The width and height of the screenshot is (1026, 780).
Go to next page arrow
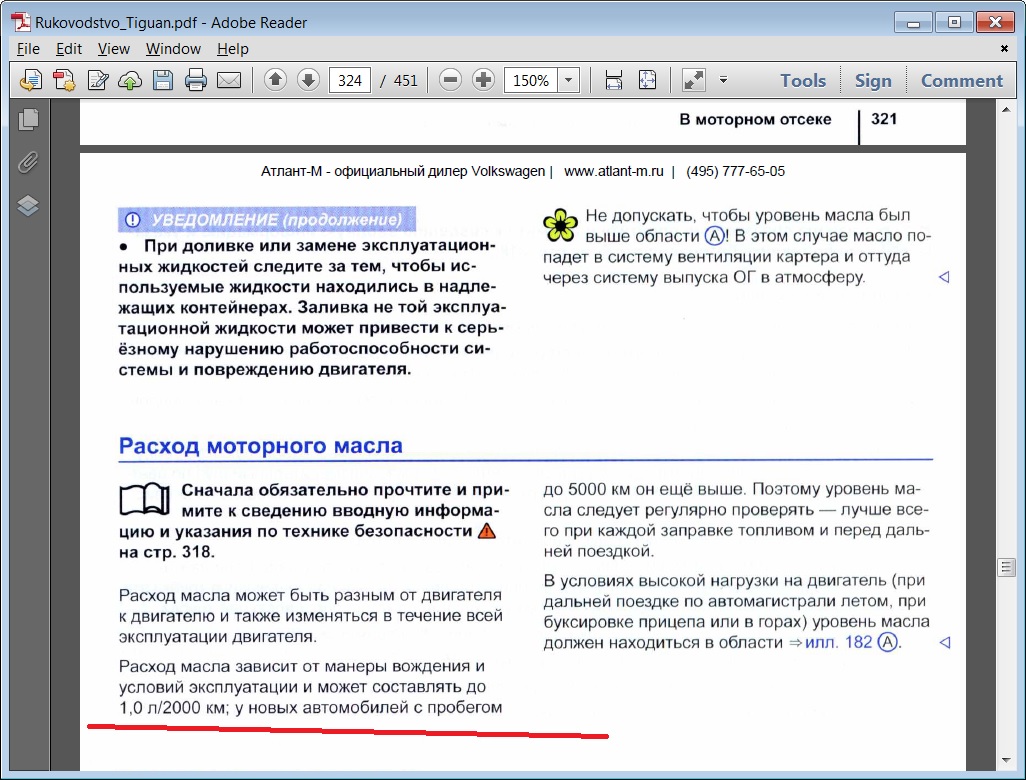(x=309, y=81)
